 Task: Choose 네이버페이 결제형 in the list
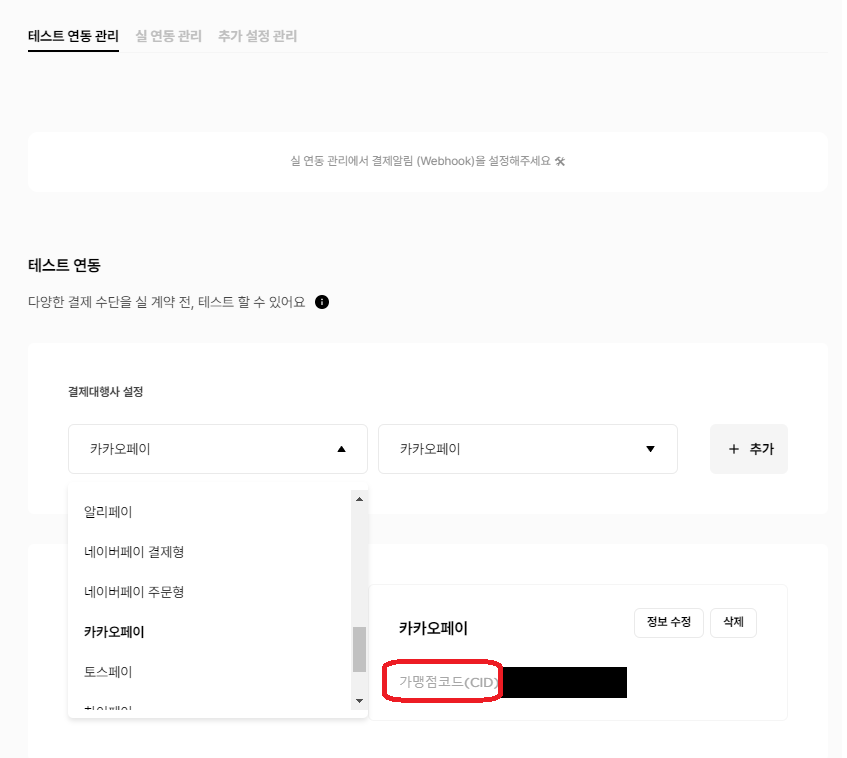pyautogui.click(x=134, y=552)
